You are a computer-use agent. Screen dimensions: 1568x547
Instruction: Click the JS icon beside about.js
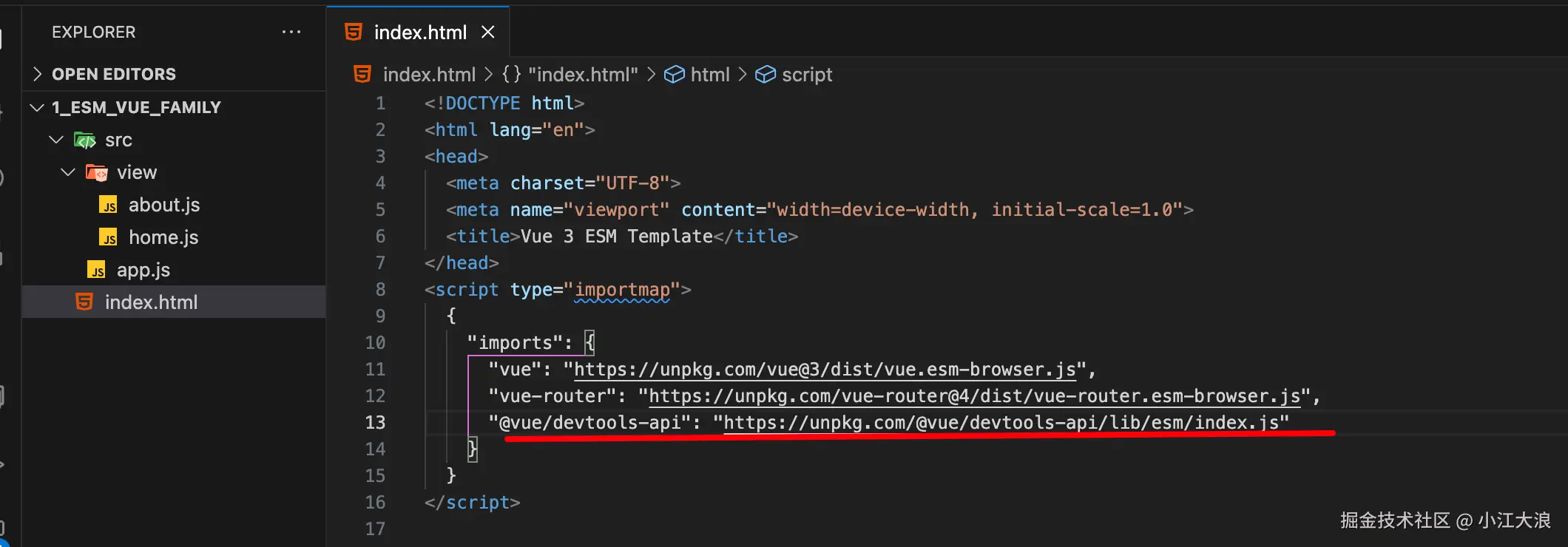108,205
